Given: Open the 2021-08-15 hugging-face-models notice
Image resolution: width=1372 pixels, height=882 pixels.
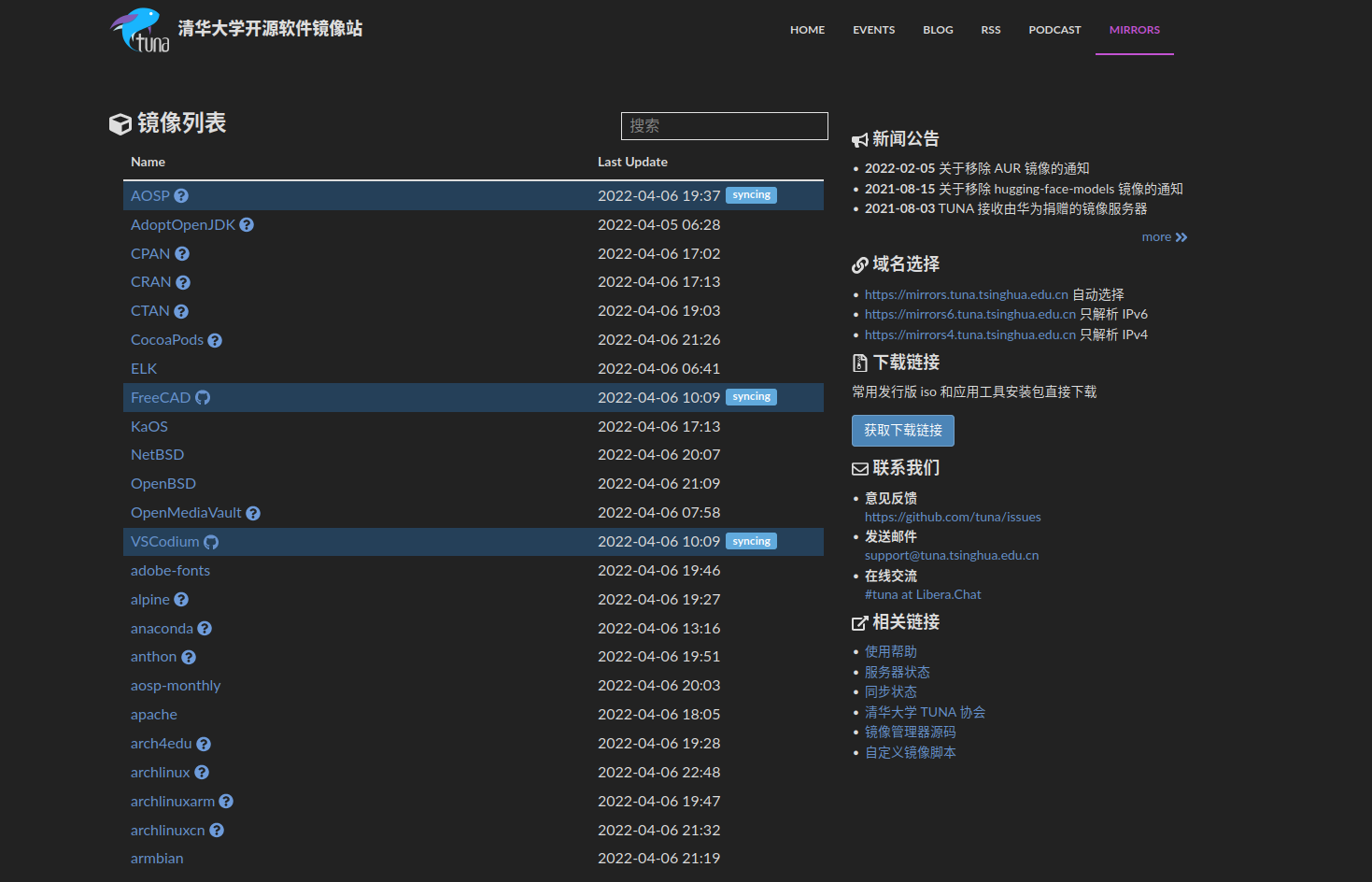Looking at the screenshot, I should point(1024,189).
